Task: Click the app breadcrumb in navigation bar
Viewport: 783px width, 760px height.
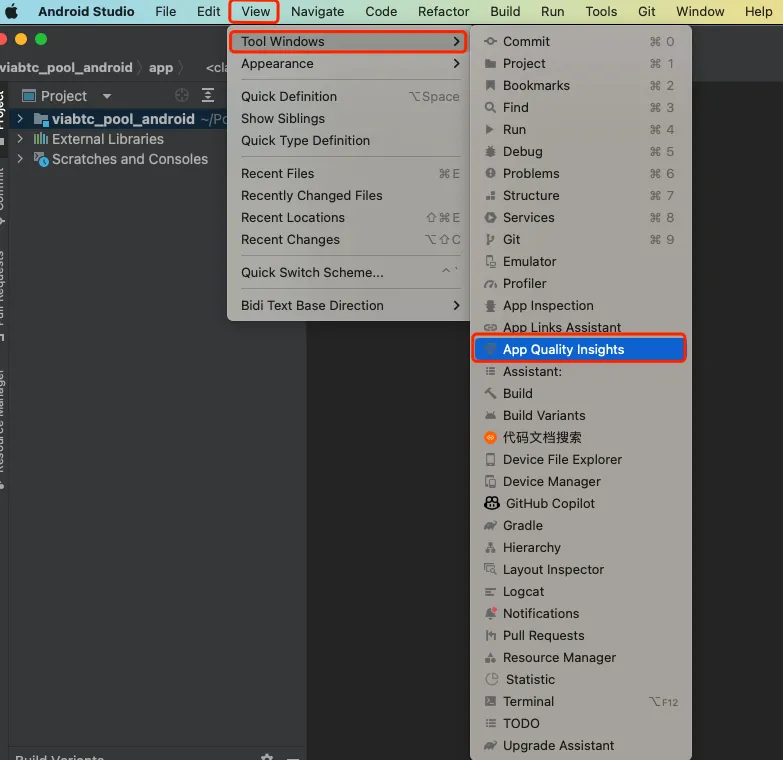Action: 161,67
